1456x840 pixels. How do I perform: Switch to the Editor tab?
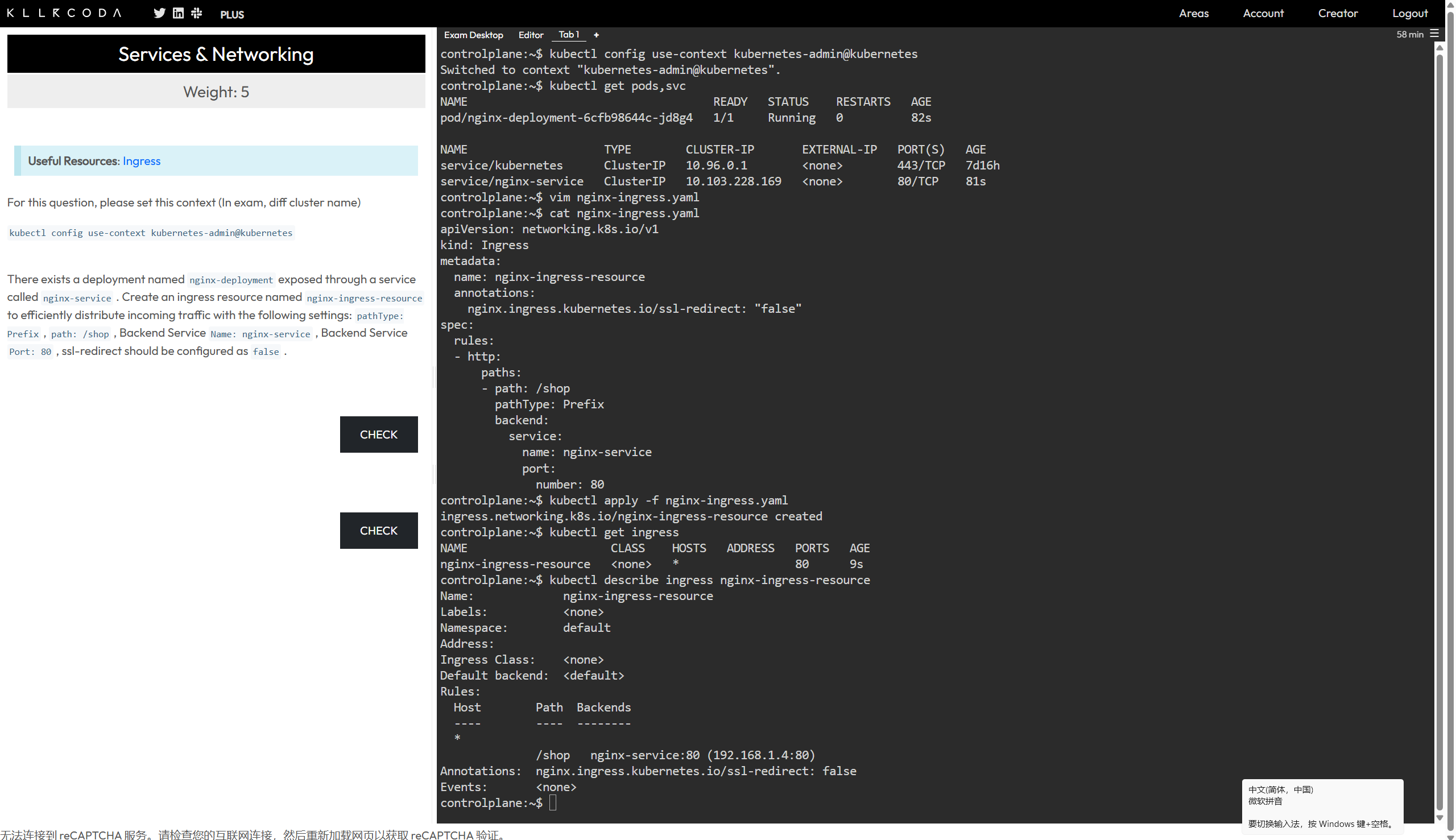(530, 35)
